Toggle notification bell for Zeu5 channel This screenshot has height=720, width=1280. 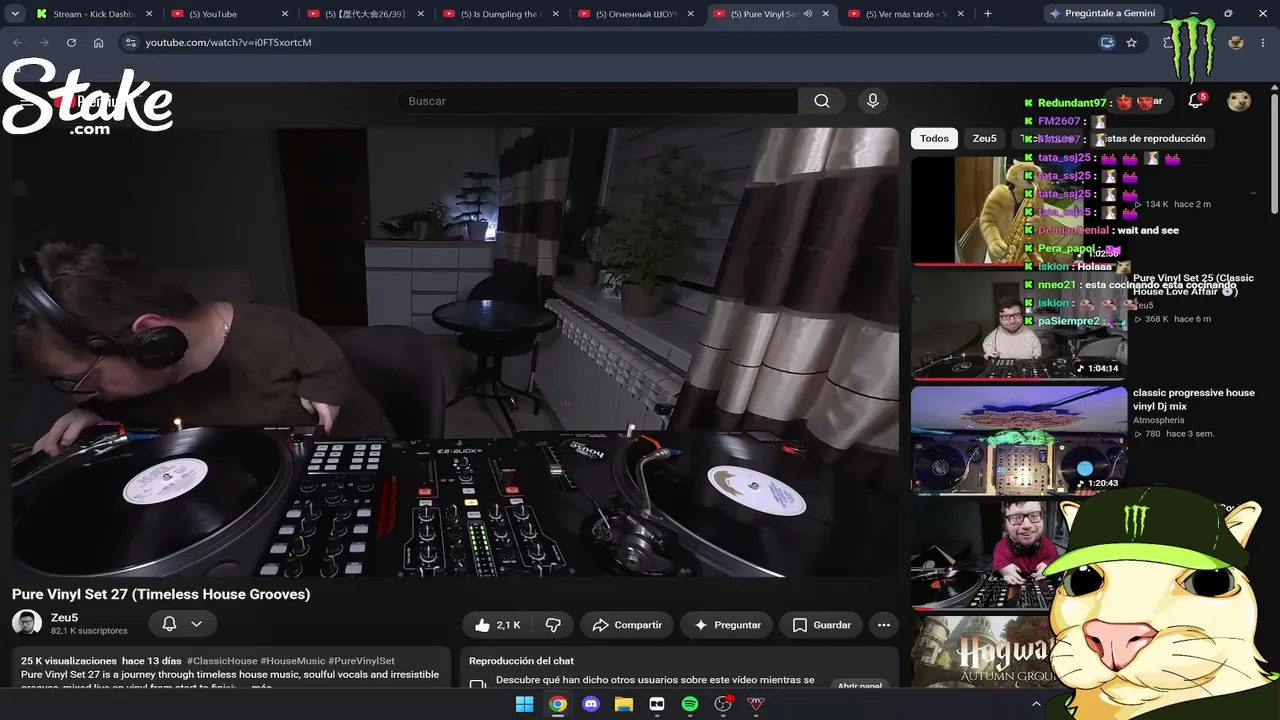[169, 624]
